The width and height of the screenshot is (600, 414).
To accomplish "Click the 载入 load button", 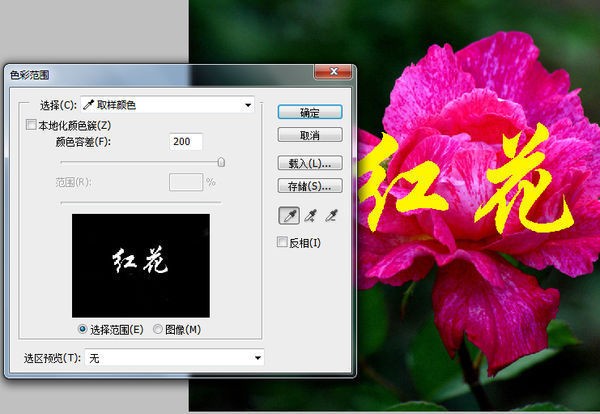I will click(310, 162).
